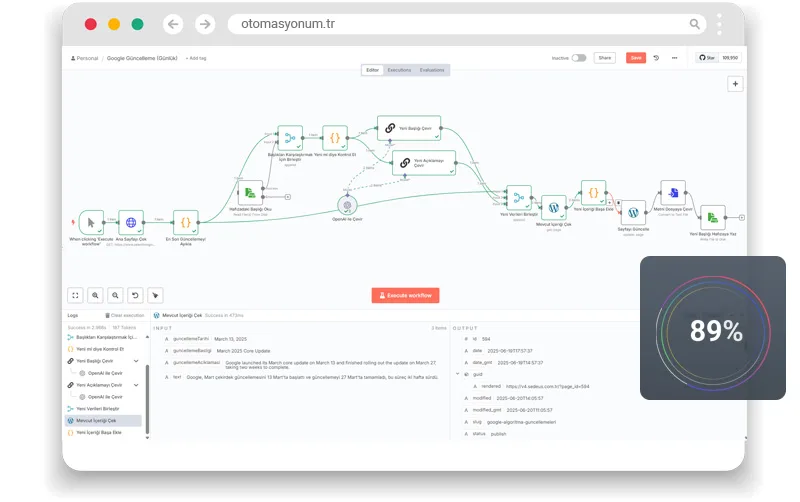Viewport: 800px width, 502px height.
Task: Open the En Son Güncellemeyi Ayıkla code node
Action: point(186,222)
